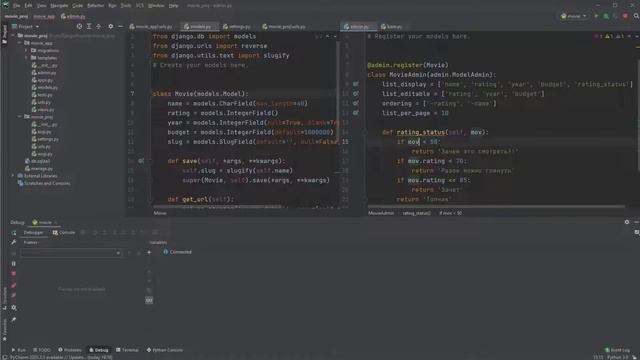The image size is (640, 360).
Task: Click the red stop icon in Debug sidebar
Action: click(13, 273)
